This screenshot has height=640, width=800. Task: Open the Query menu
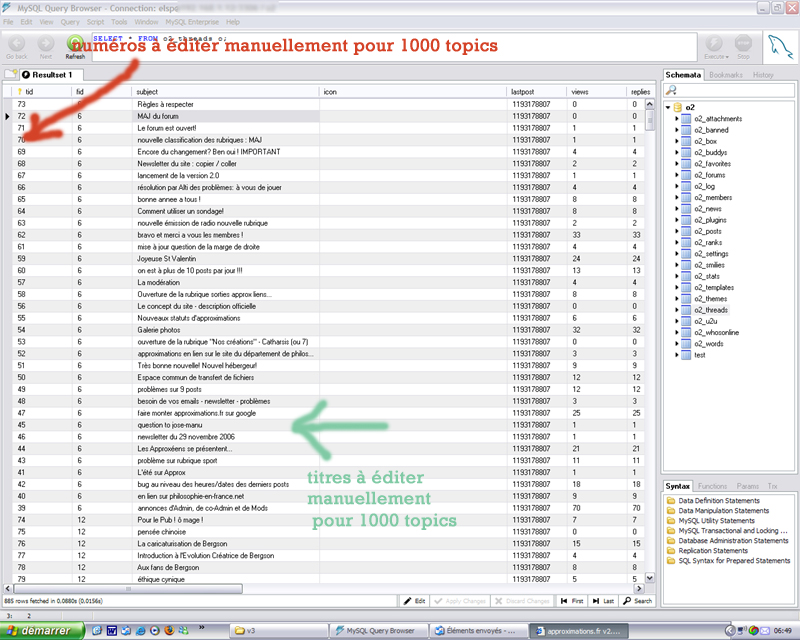pos(70,22)
